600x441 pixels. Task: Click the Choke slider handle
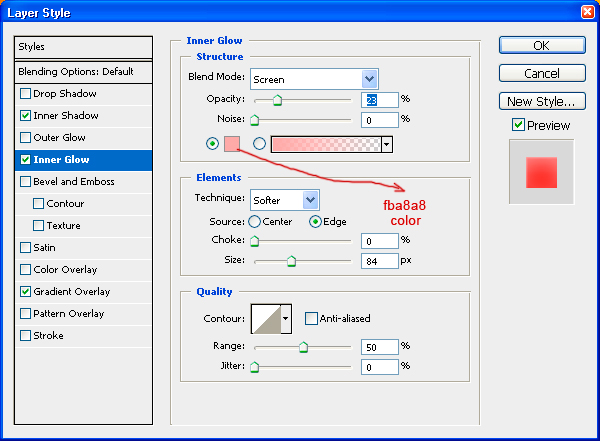[254, 241]
